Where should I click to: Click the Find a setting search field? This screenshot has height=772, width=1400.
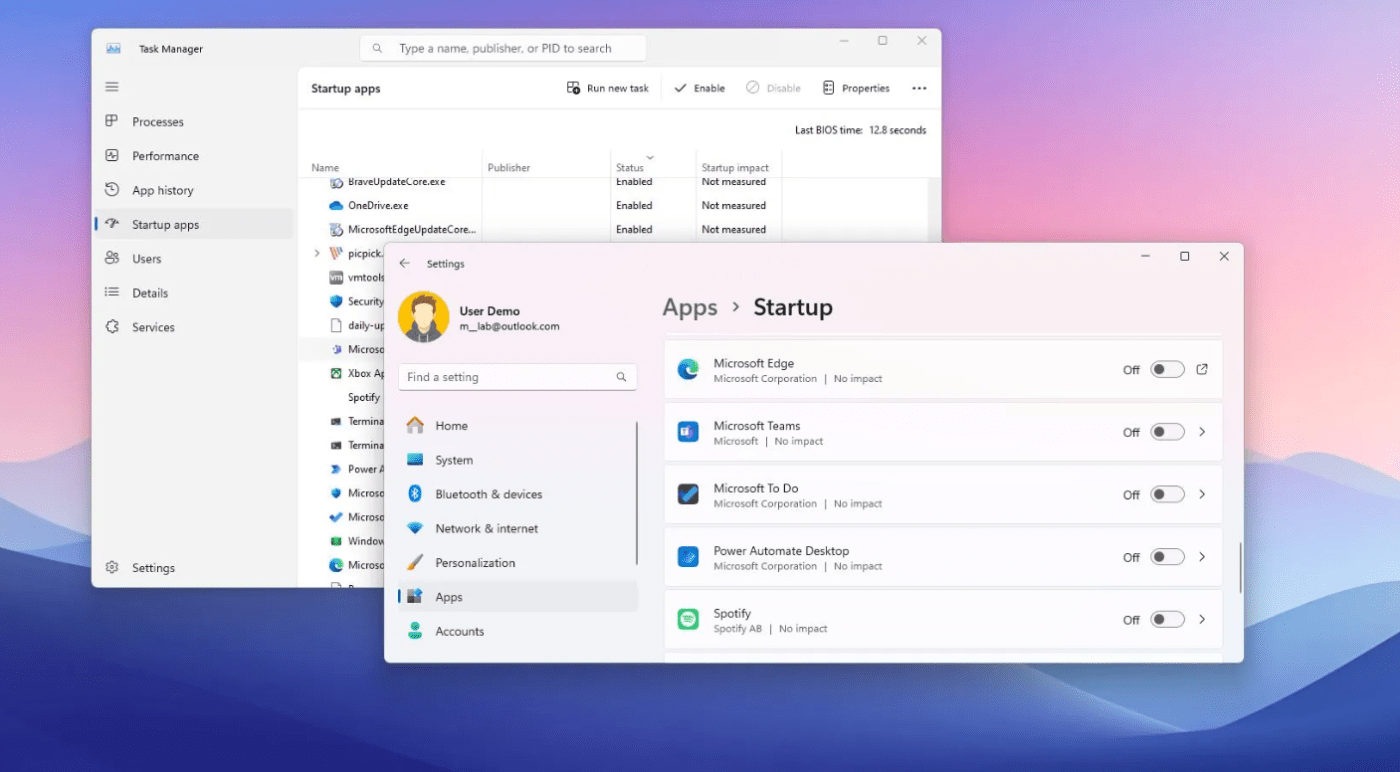point(517,377)
